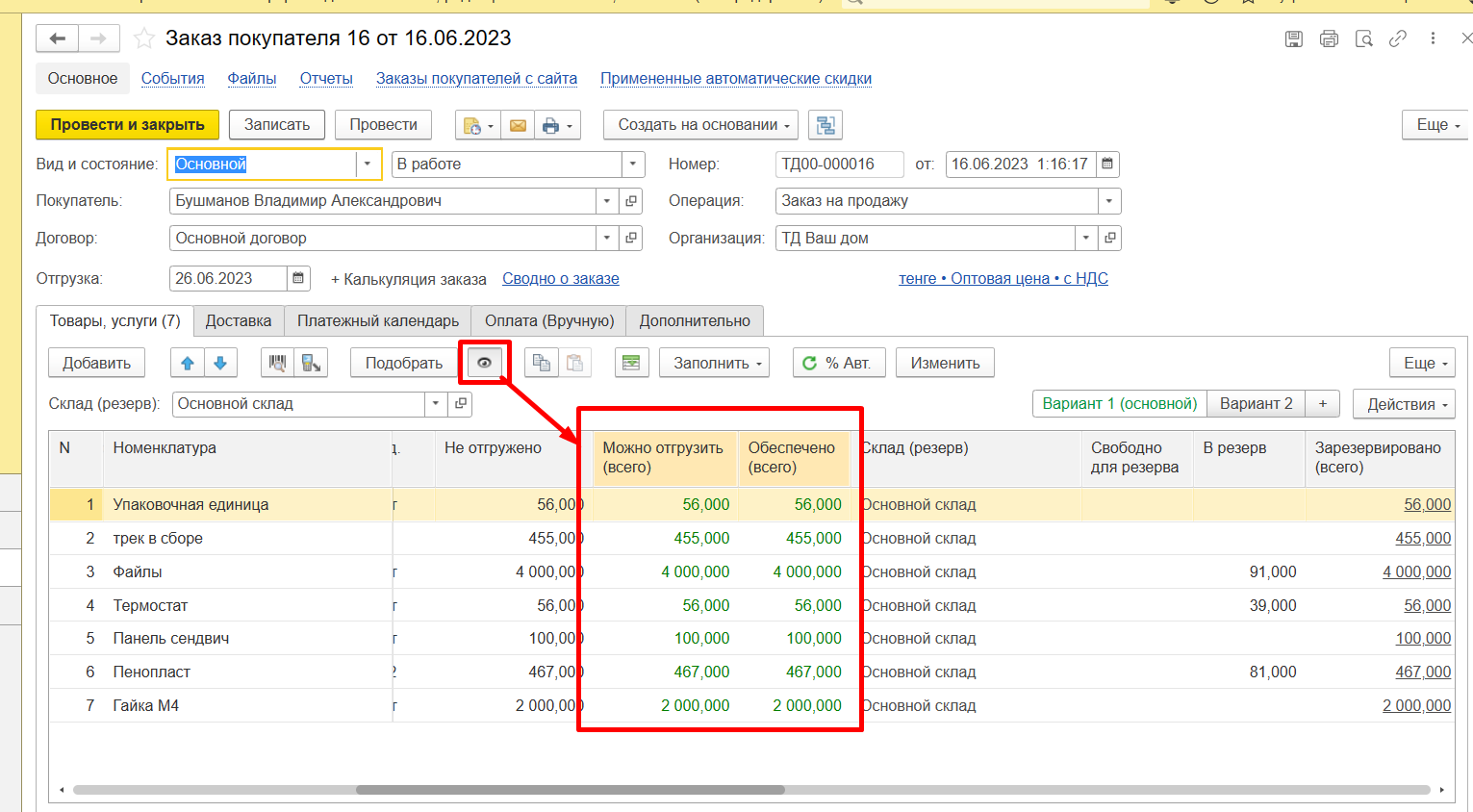Click the Провести и закрыть button

tap(127, 125)
